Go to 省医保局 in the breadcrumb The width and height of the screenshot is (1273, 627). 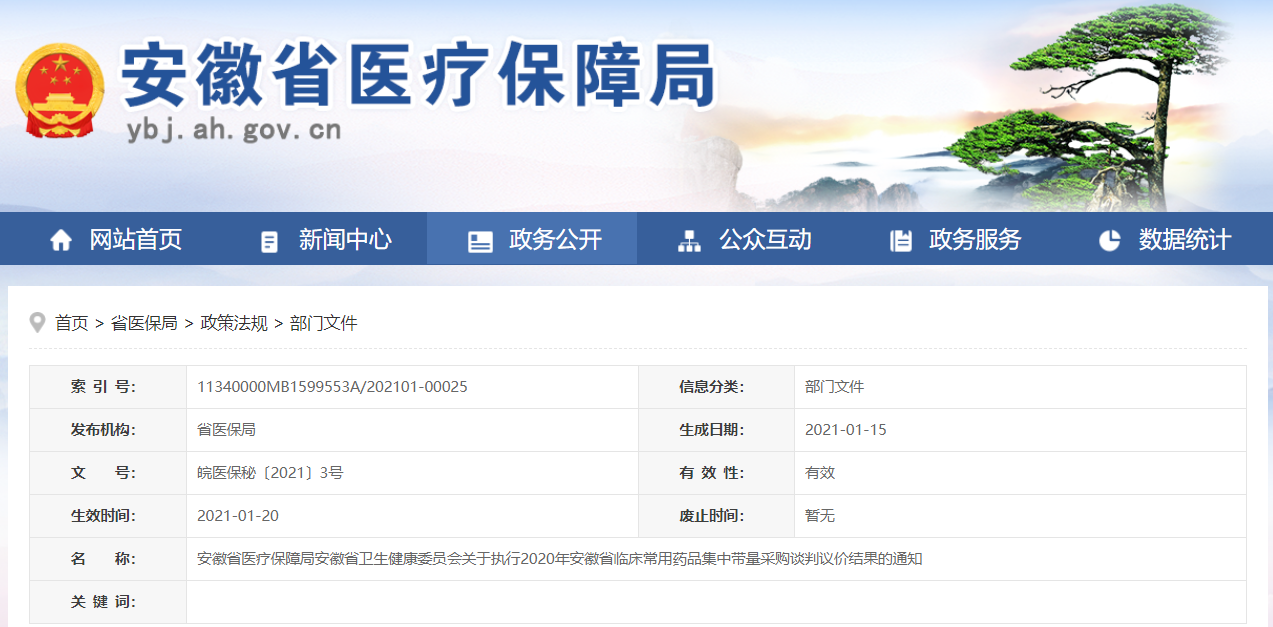pyautogui.click(x=144, y=323)
